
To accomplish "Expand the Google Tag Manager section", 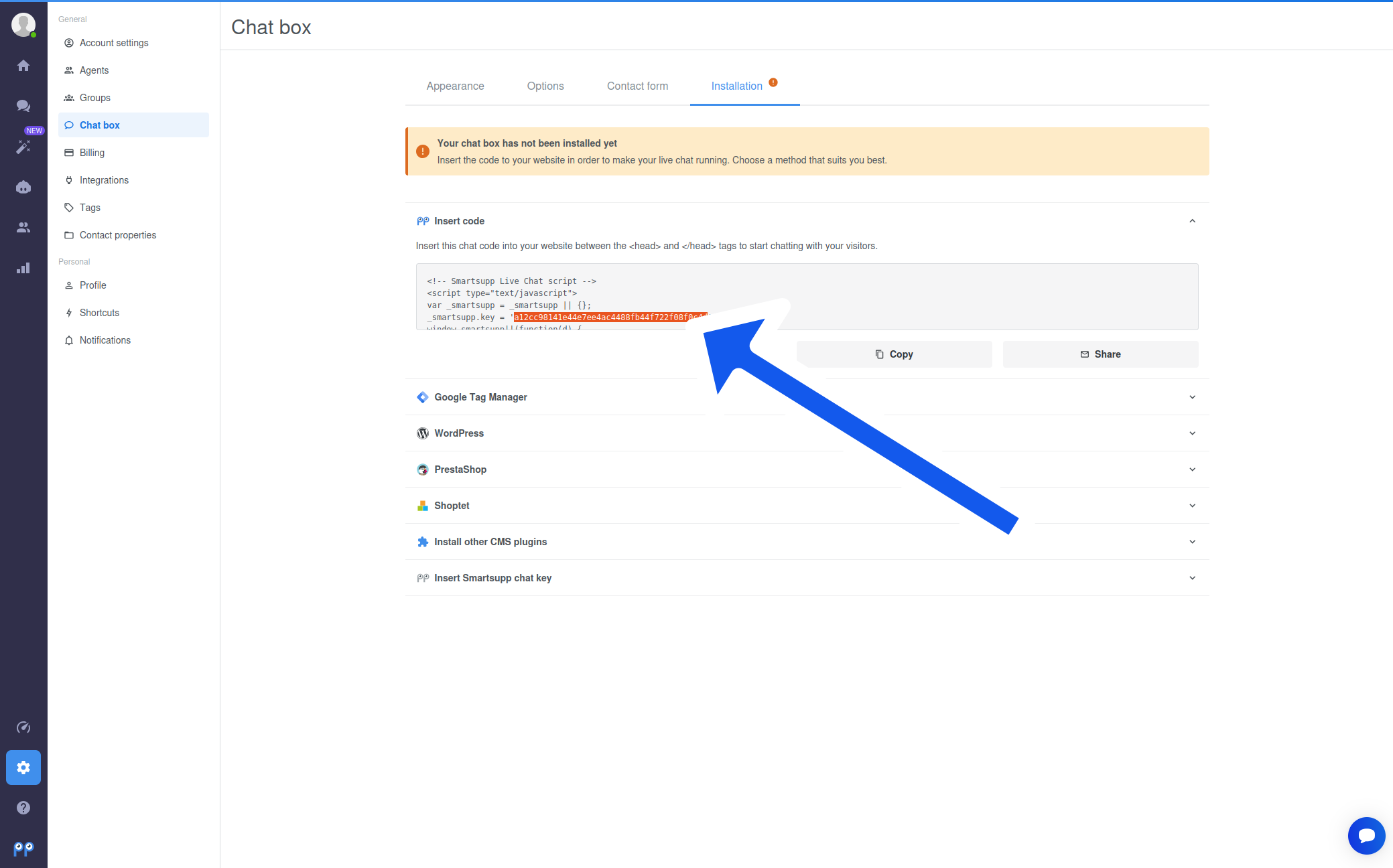I will pyautogui.click(x=1192, y=397).
